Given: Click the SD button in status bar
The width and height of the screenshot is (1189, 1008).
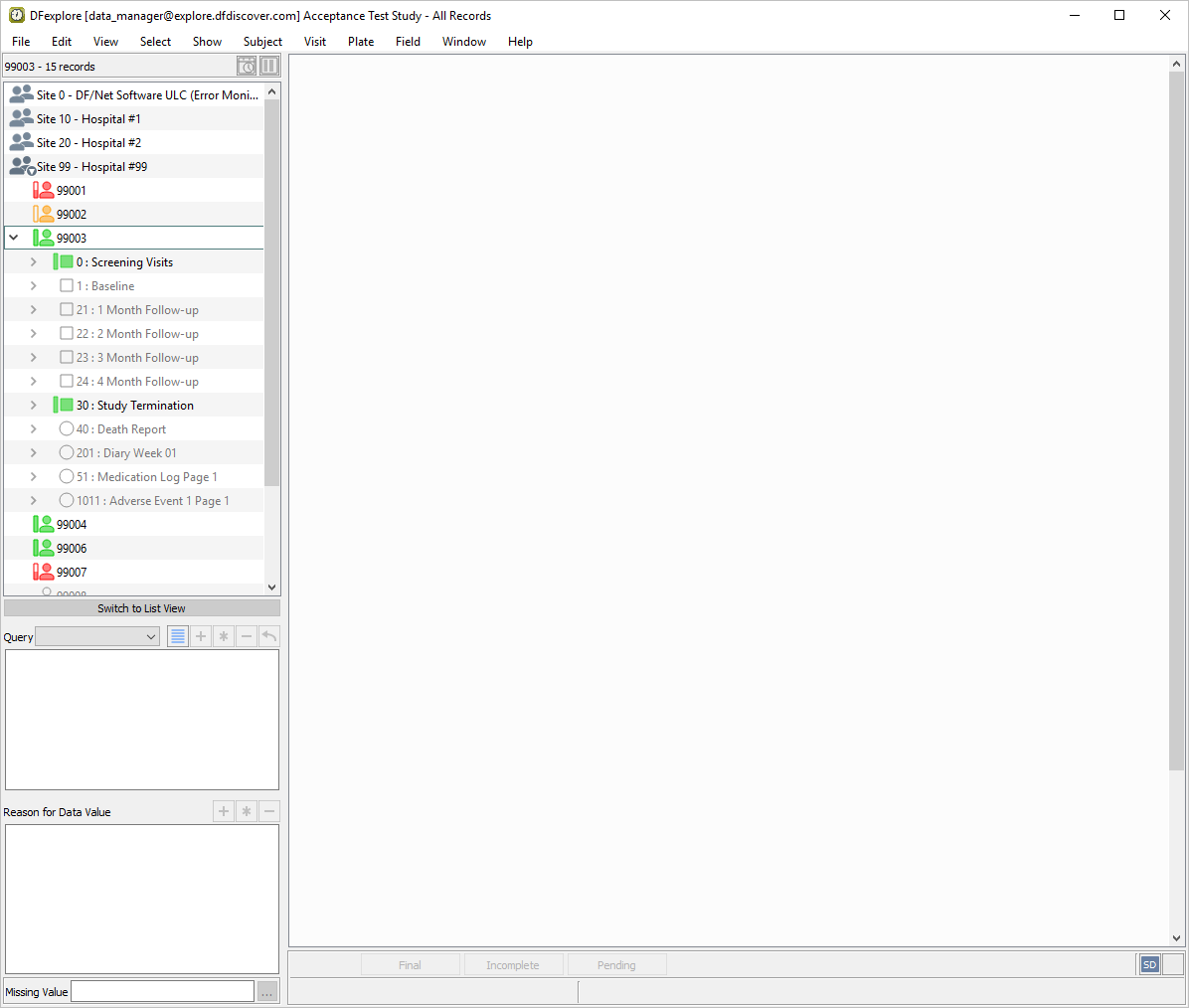Looking at the screenshot, I should (x=1149, y=964).
